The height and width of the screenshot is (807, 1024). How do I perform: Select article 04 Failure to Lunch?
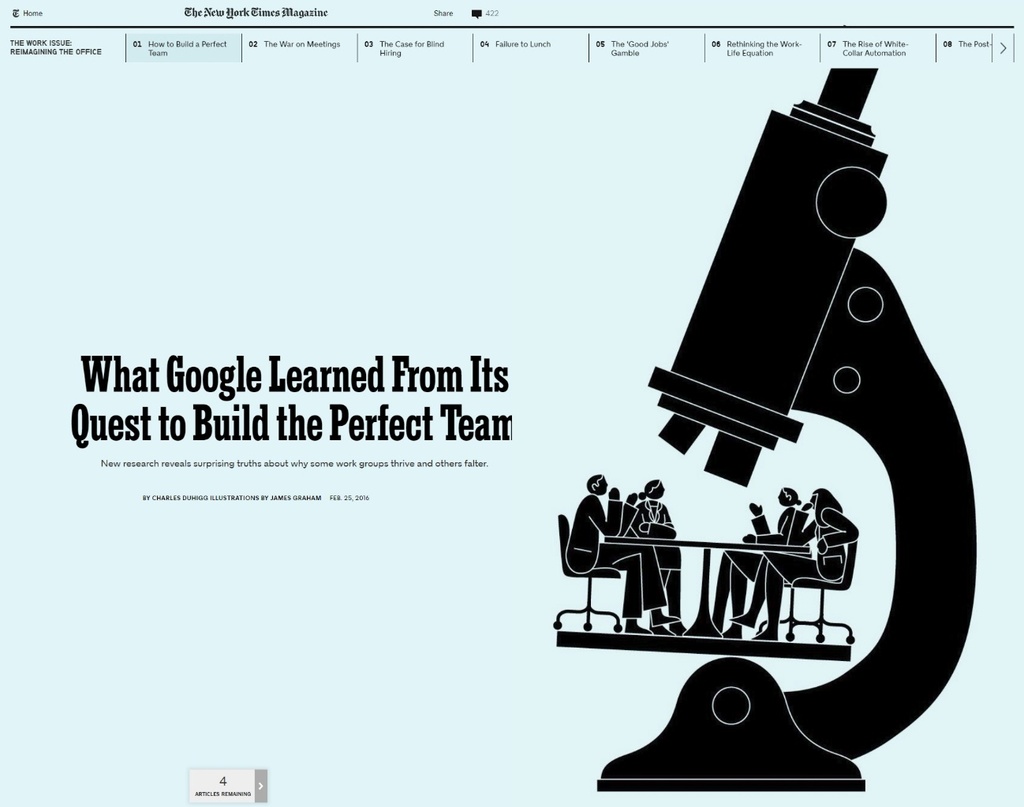(x=531, y=48)
